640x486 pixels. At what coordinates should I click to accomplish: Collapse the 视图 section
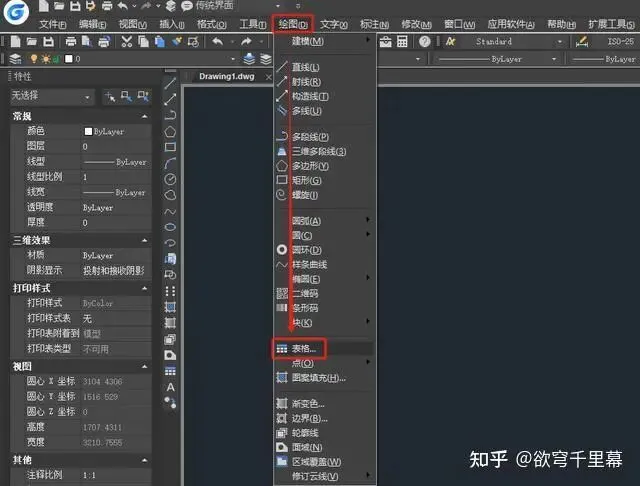click(144, 367)
